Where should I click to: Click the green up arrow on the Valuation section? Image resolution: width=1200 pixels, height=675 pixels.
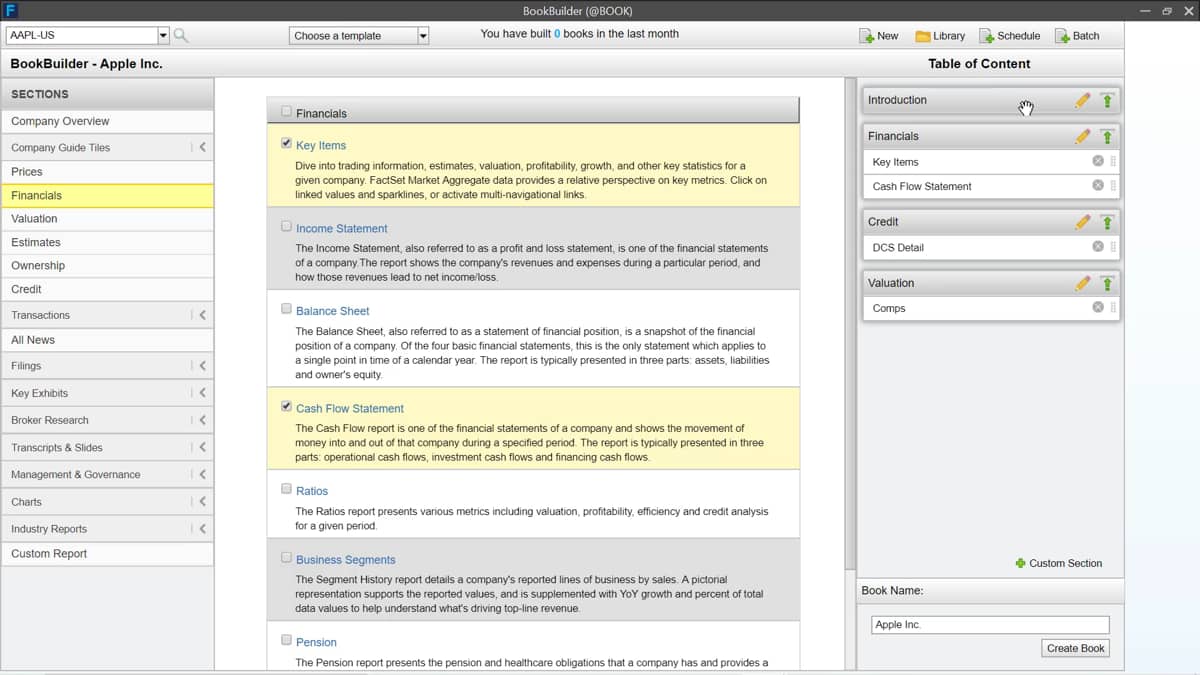tap(1107, 283)
